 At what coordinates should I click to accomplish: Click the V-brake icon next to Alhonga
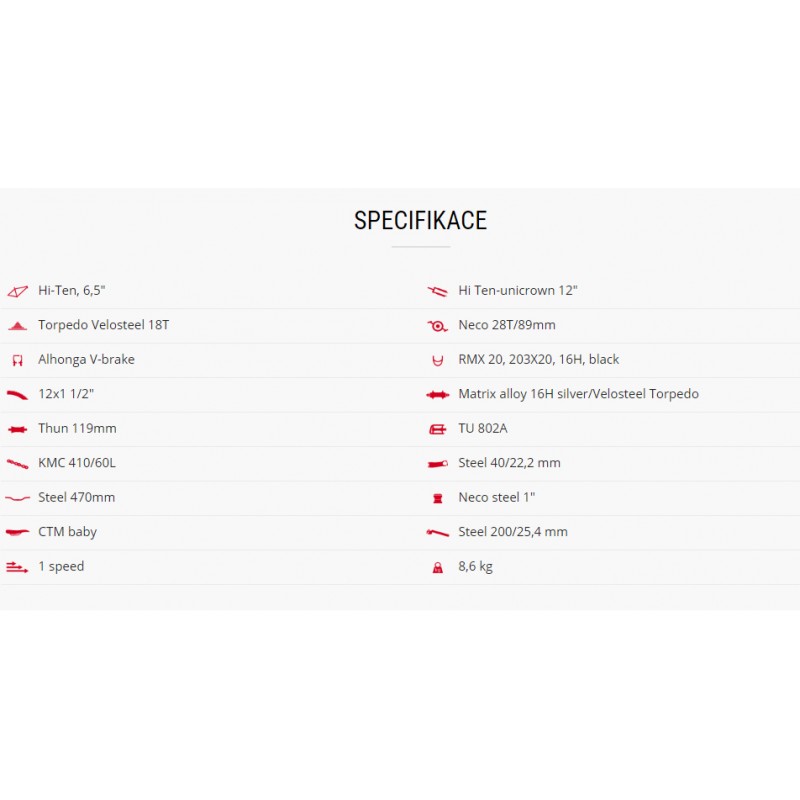tap(17, 361)
